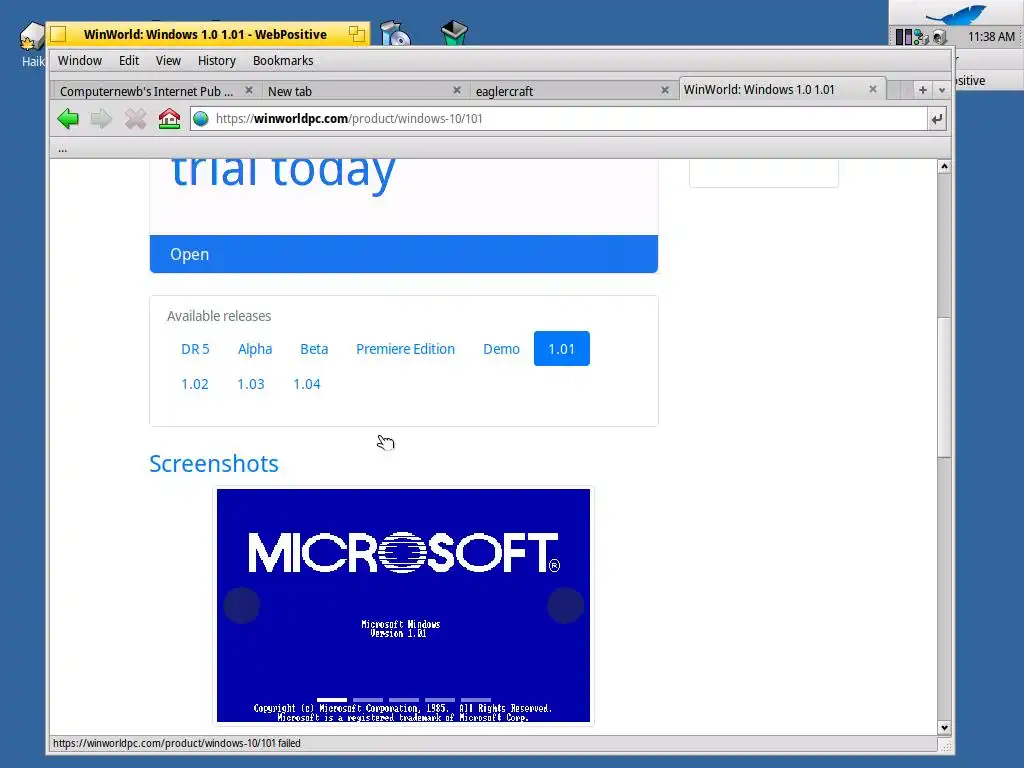Select the DR 5 release
The height and width of the screenshot is (768, 1024).
[x=195, y=349]
